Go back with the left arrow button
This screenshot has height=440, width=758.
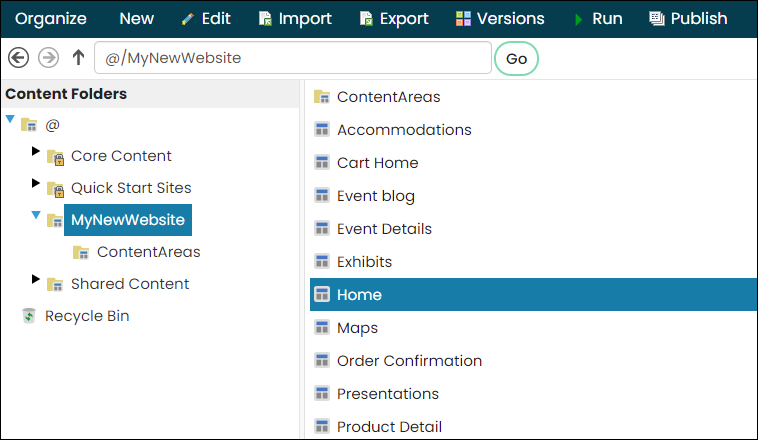[18, 58]
